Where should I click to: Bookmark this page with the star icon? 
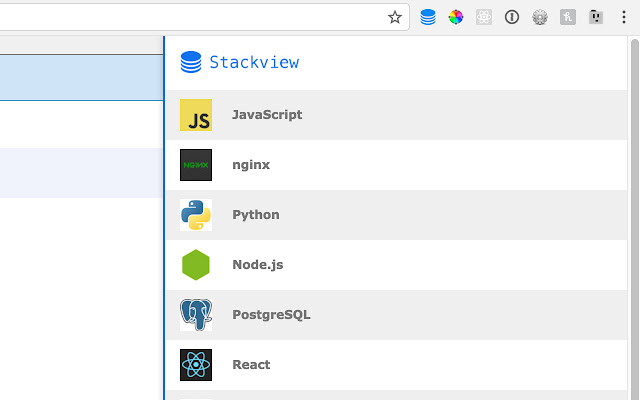395,17
